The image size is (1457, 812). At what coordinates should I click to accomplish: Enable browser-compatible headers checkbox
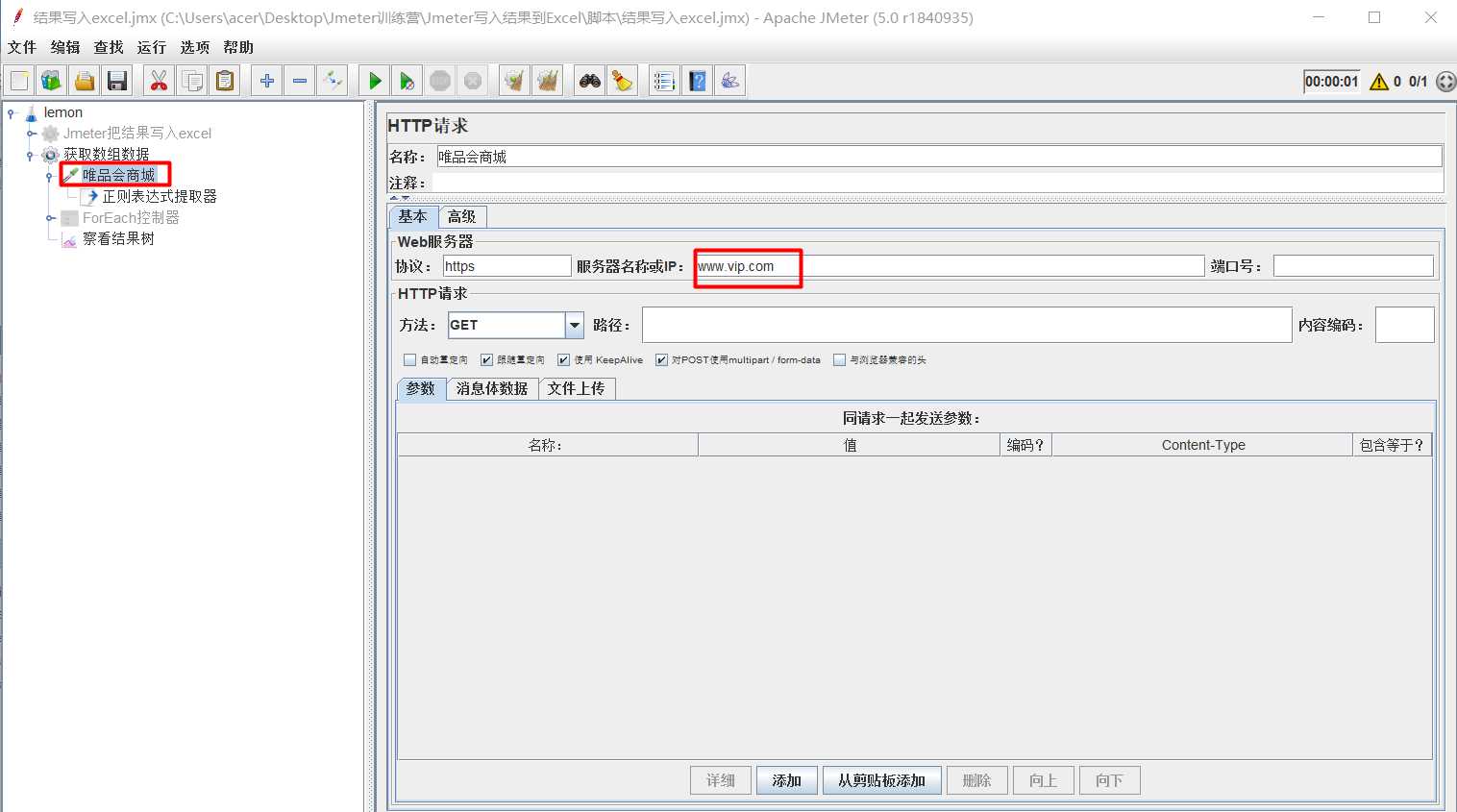tap(840, 360)
